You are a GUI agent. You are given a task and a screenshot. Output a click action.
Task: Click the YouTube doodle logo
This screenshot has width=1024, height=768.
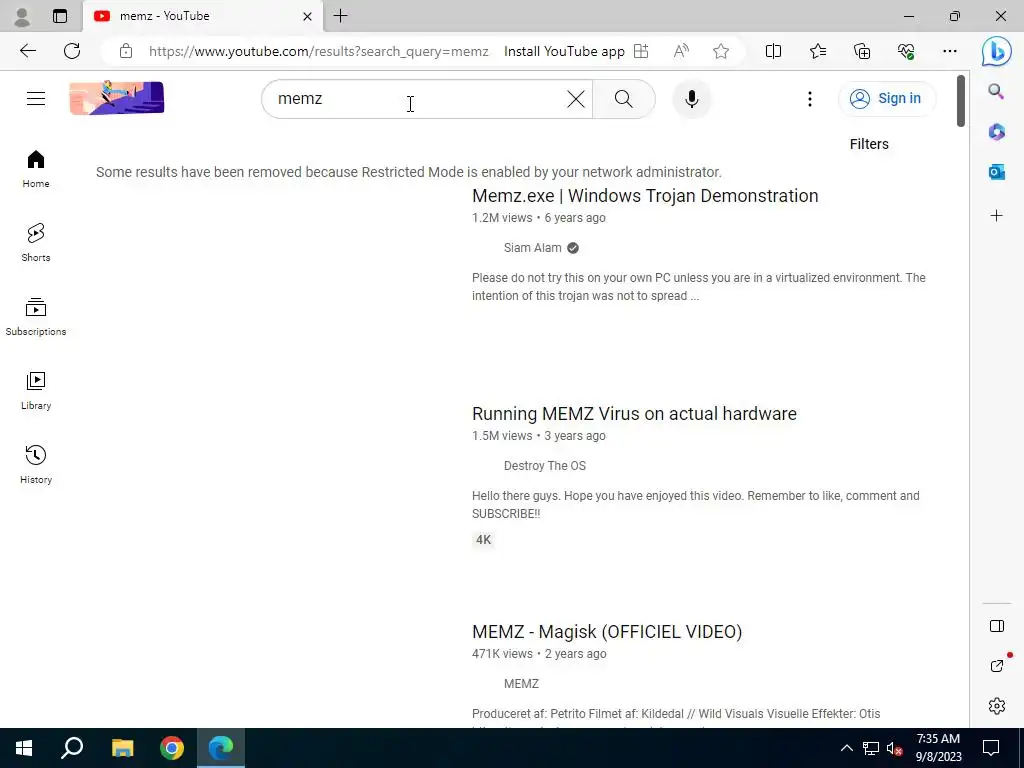pyautogui.click(x=117, y=98)
